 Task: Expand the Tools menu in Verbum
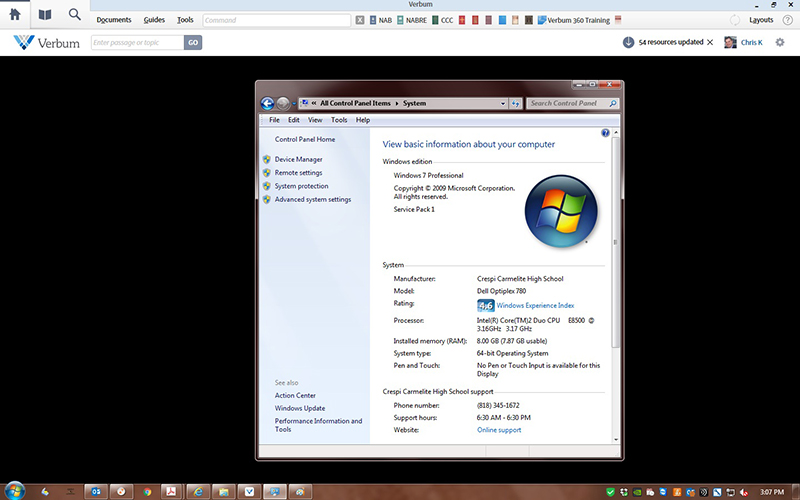[x=185, y=20]
